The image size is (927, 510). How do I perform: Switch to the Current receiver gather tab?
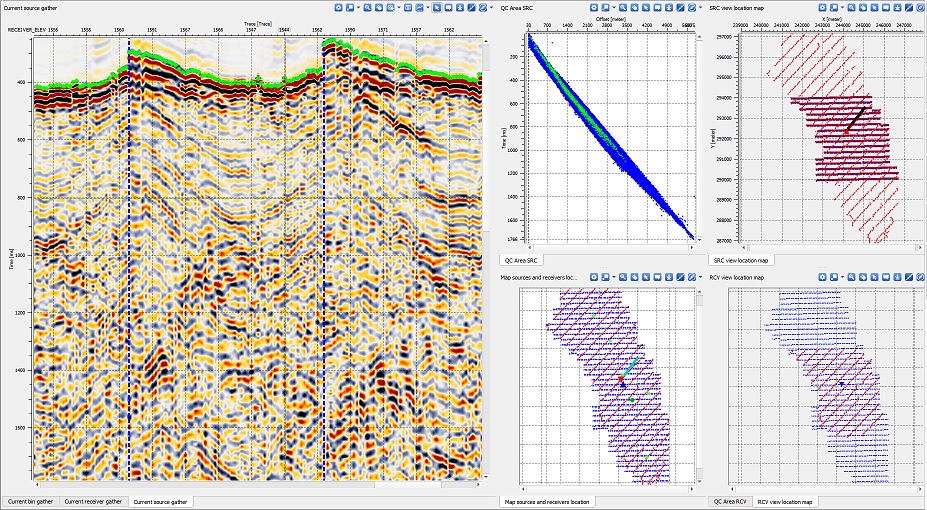click(x=92, y=501)
